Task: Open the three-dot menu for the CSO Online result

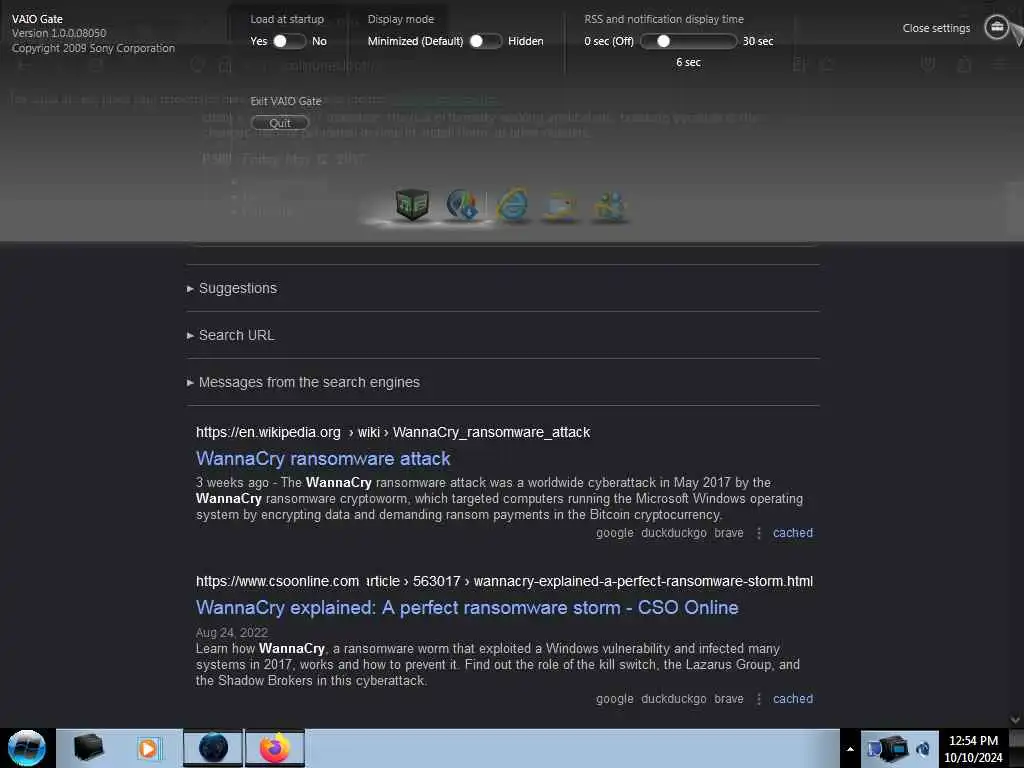Action: (758, 699)
